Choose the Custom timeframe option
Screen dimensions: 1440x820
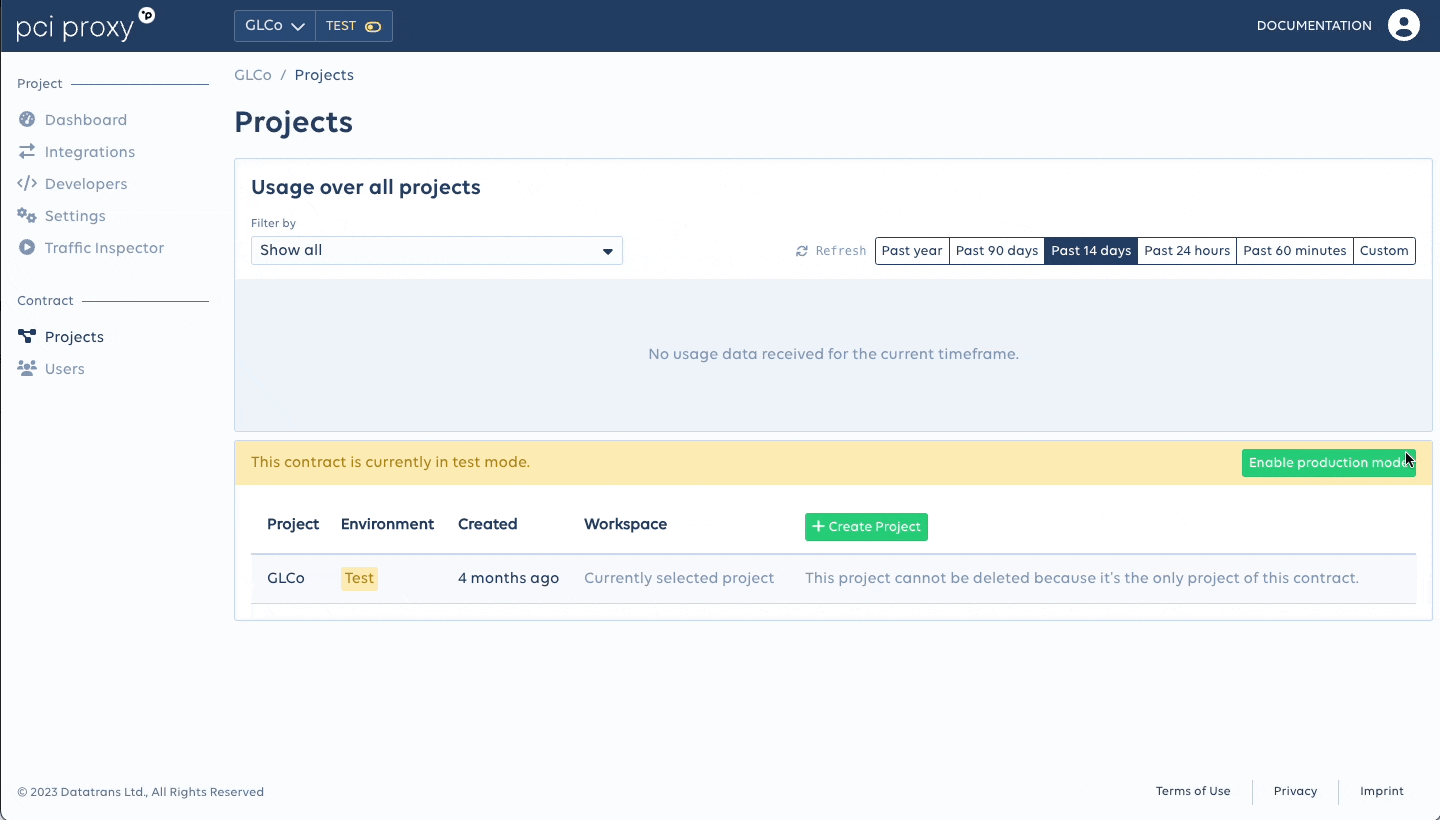(x=1384, y=251)
